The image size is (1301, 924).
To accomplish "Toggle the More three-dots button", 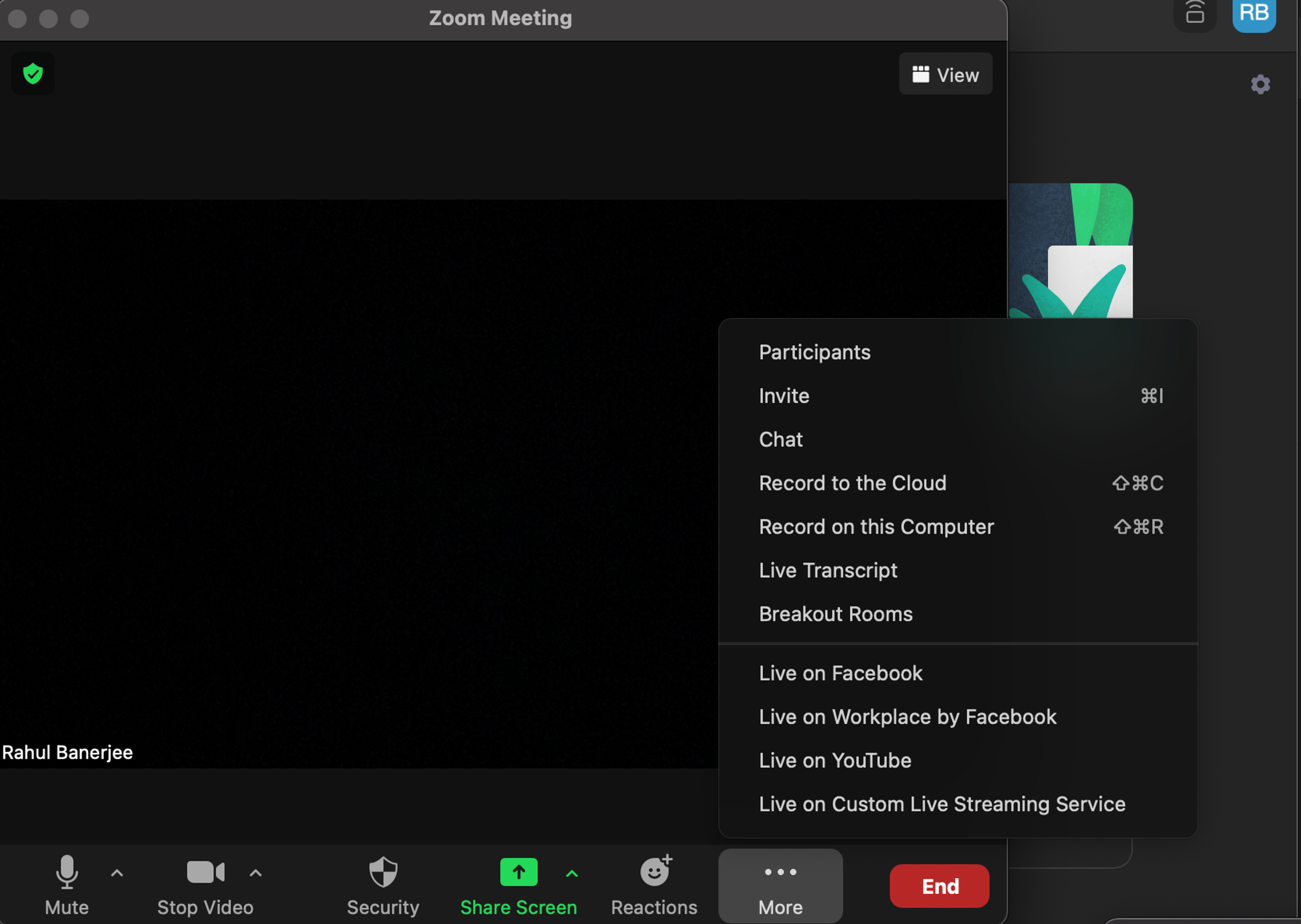I will (x=780, y=885).
